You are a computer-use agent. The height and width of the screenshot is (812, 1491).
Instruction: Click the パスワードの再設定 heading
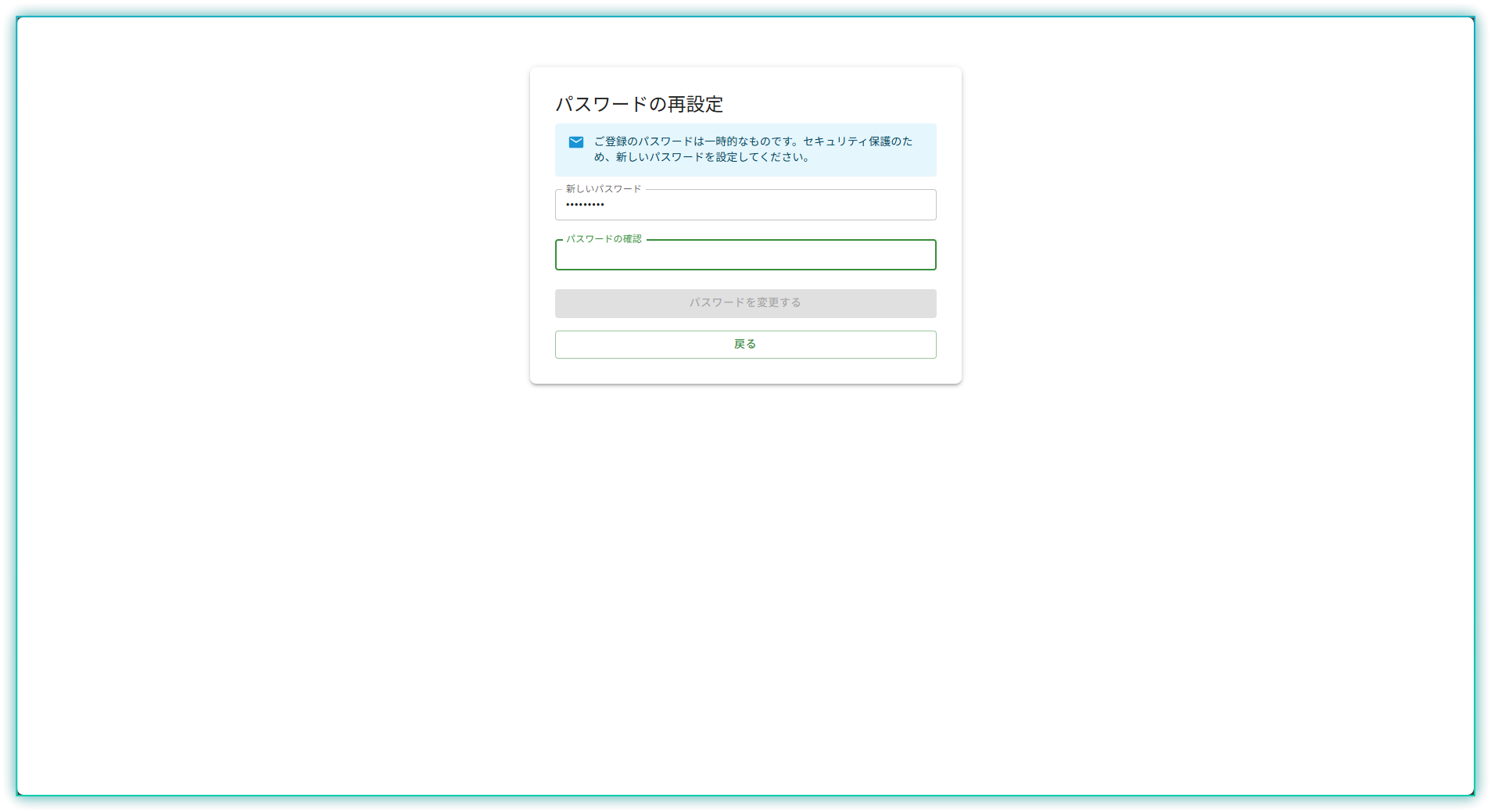(x=640, y=104)
